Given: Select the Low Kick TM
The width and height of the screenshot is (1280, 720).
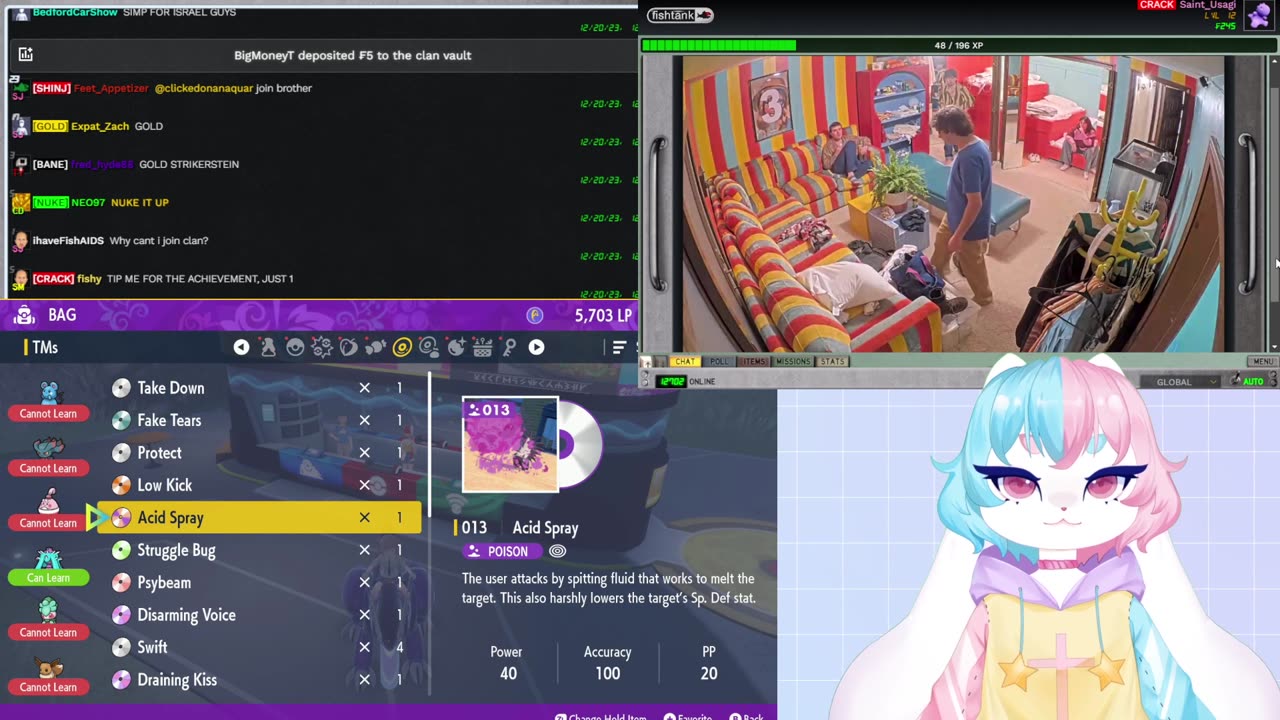Looking at the screenshot, I should pyautogui.click(x=260, y=485).
